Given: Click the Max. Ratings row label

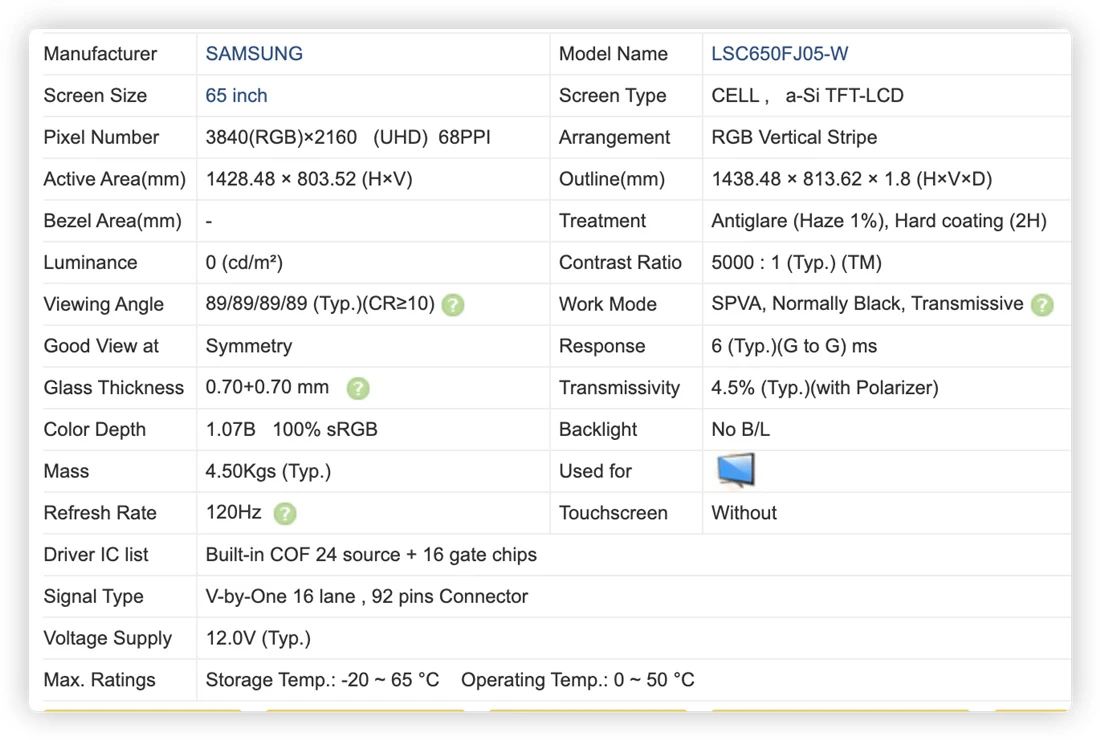Looking at the screenshot, I should [x=100, y=680].
